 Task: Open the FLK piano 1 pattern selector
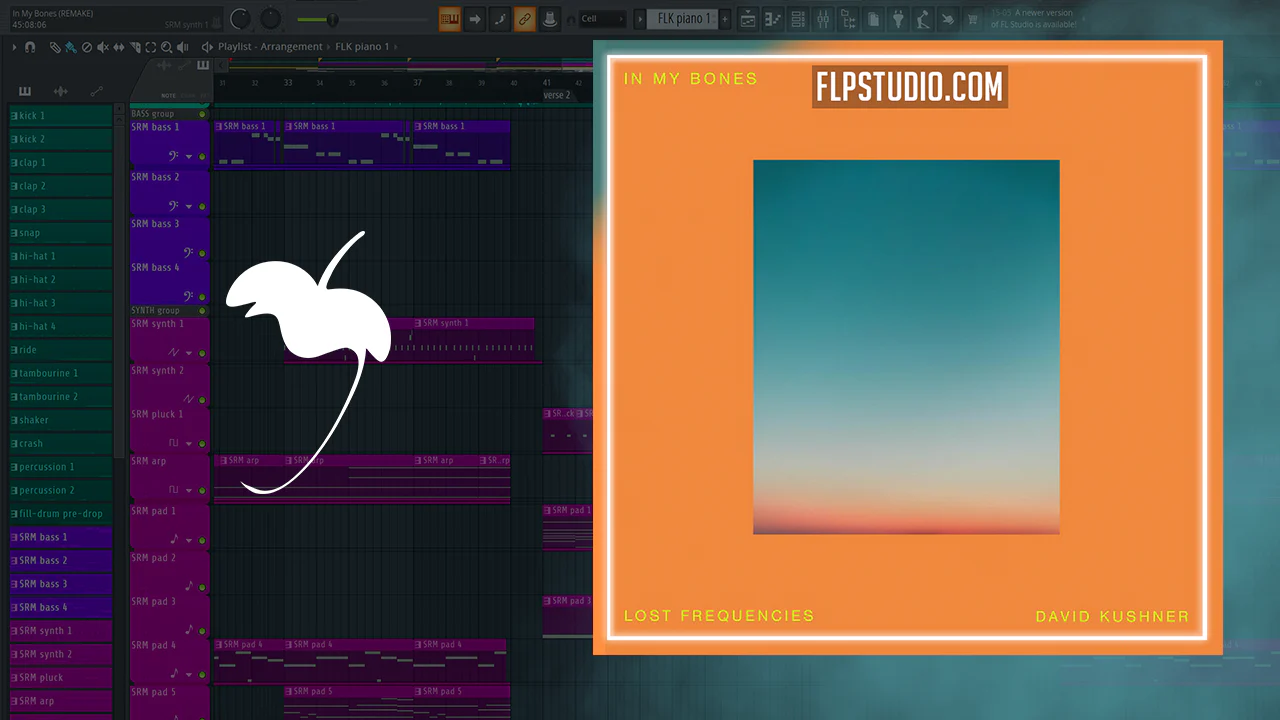coord(684,19)
